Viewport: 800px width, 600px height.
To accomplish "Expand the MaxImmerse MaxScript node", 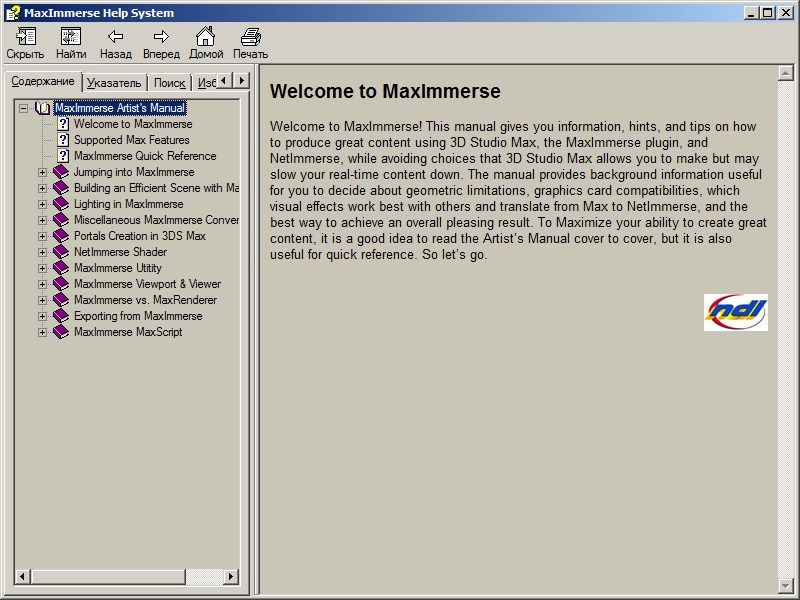I will [x=42, y=332].
